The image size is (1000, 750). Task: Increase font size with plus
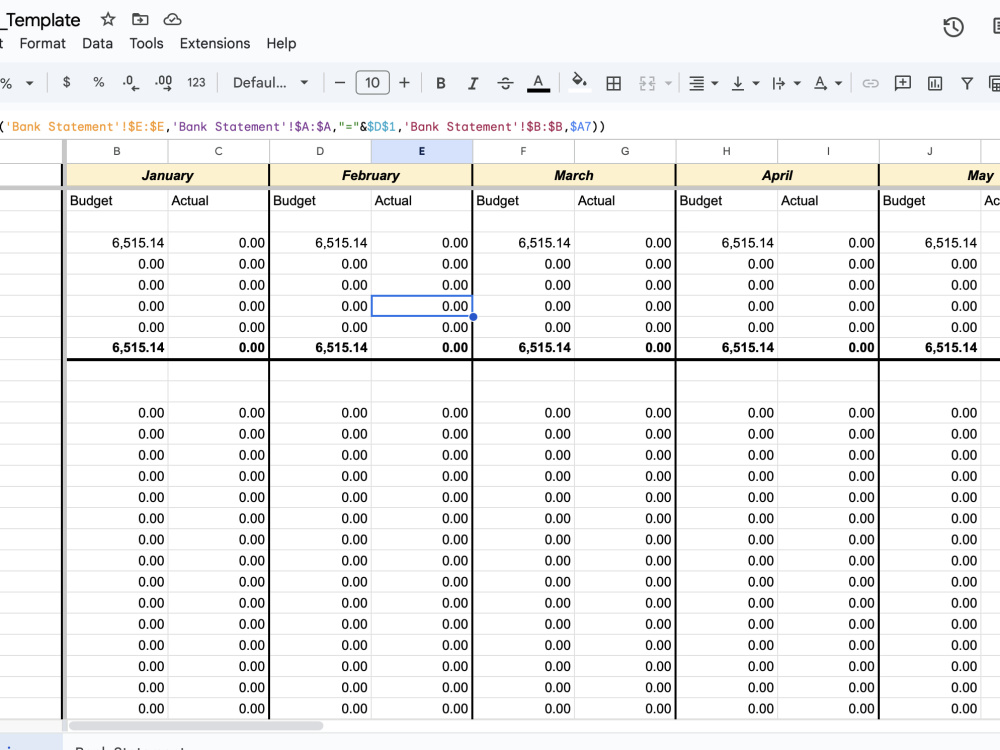404,83
